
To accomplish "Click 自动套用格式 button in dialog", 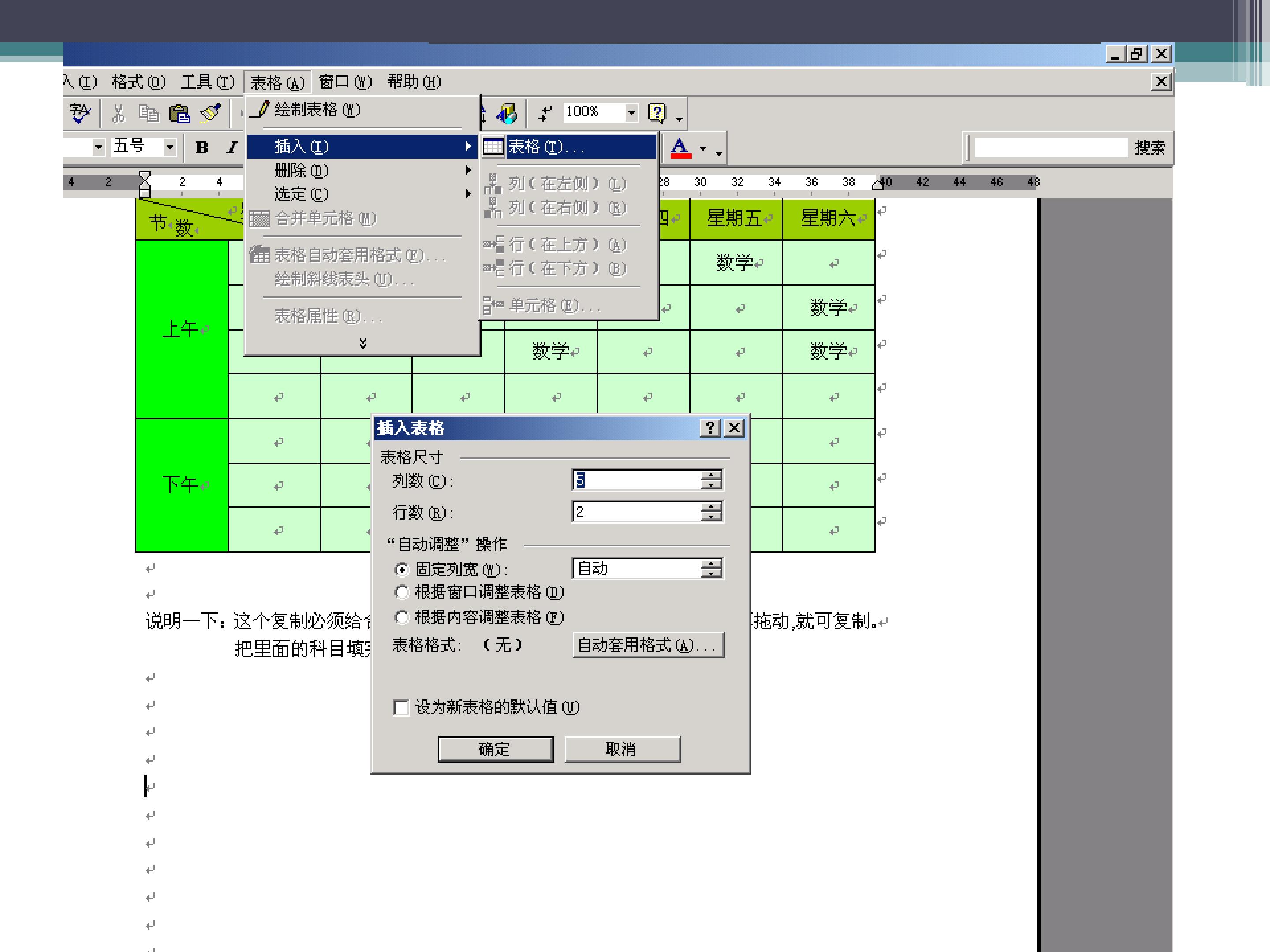I will tap(648, 645).
